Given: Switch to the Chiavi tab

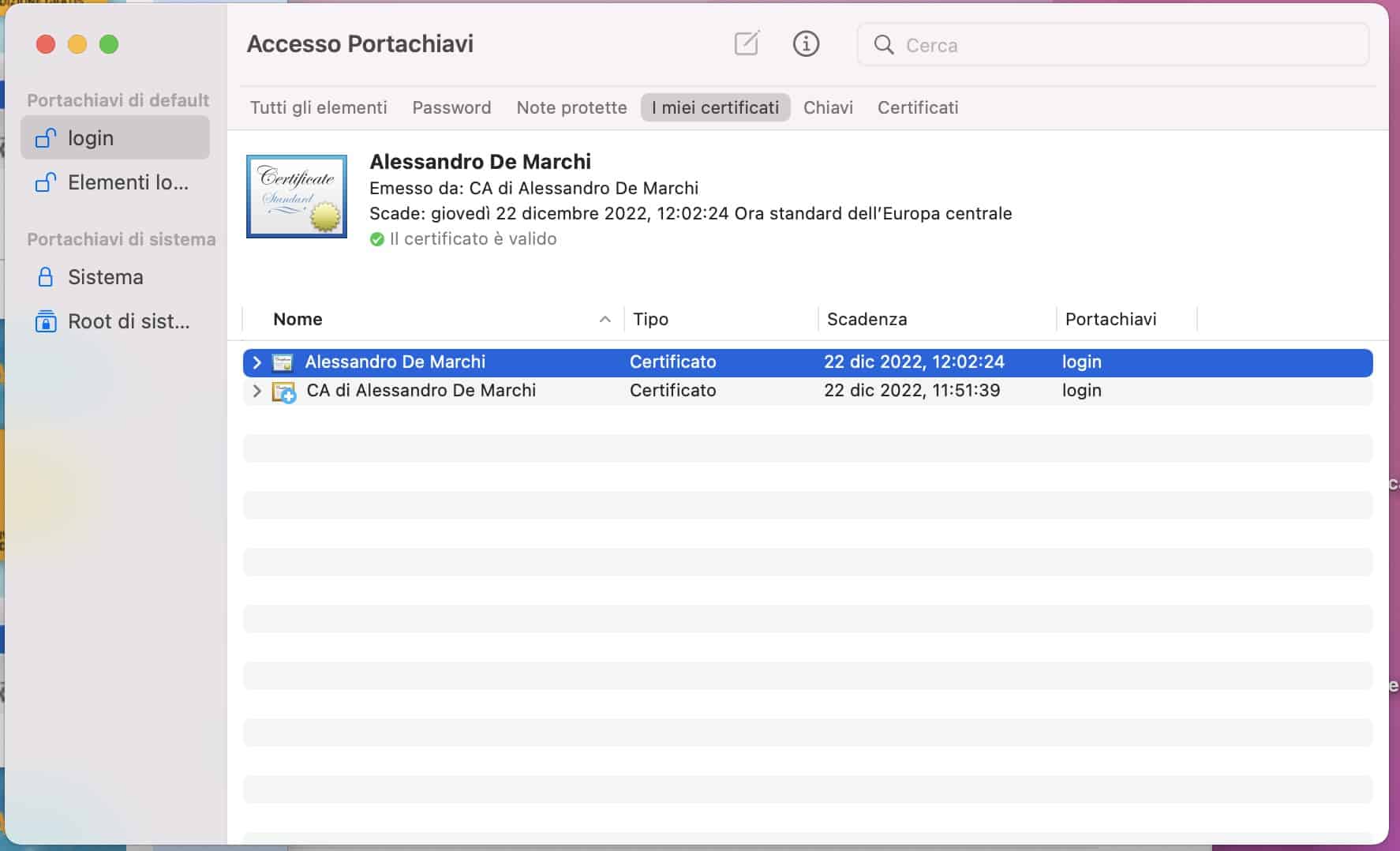Looking at the screenshot, I should click(828, 107).
